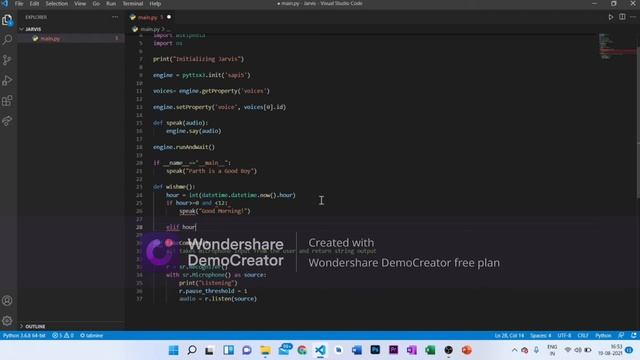This screenshot has width=640, height=360.
Task: Split the editor to the right
Action: coord(622,17)
